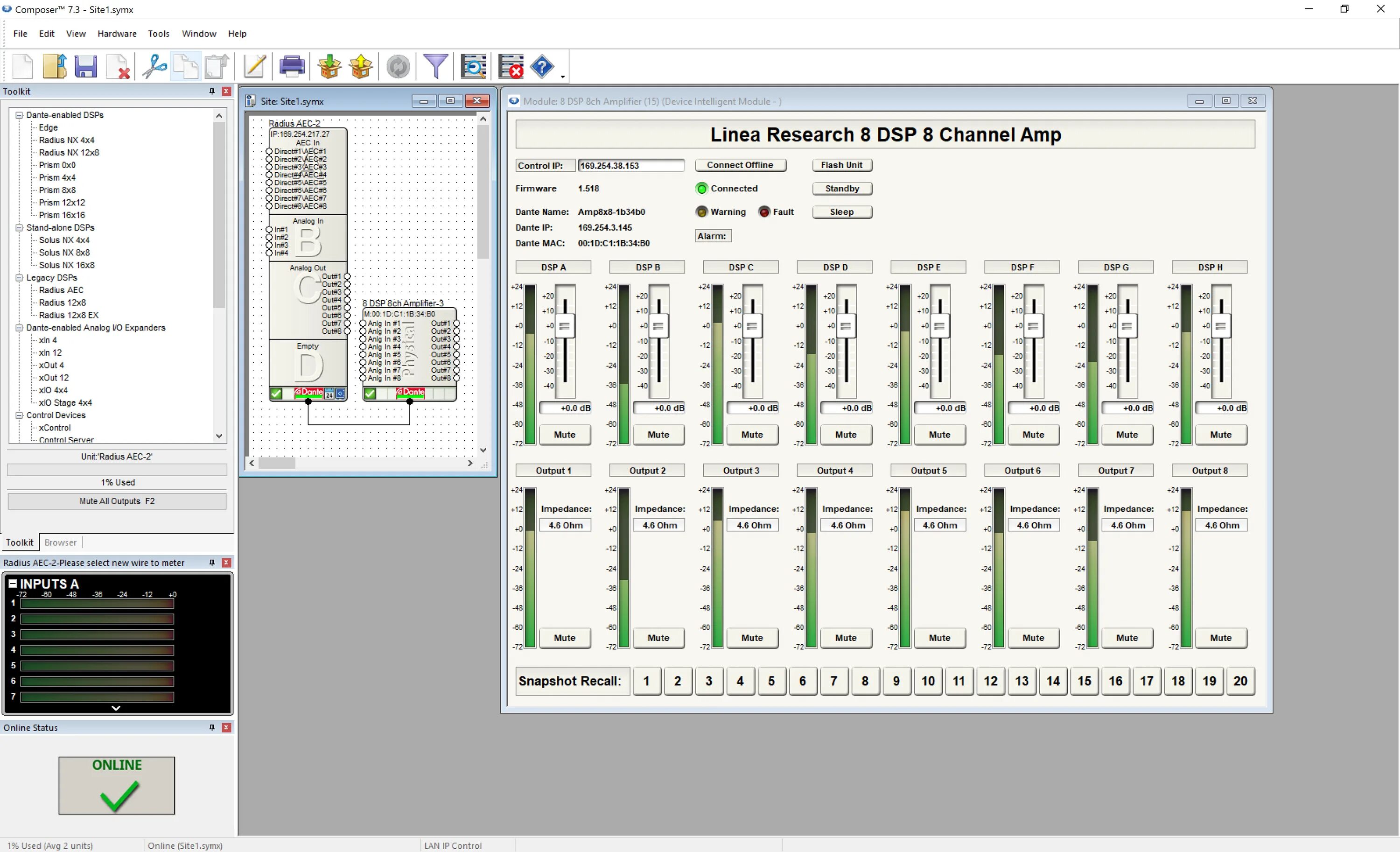Open the Hardware menu
This screenshot has height=852, width=1400.
[117, 34]
